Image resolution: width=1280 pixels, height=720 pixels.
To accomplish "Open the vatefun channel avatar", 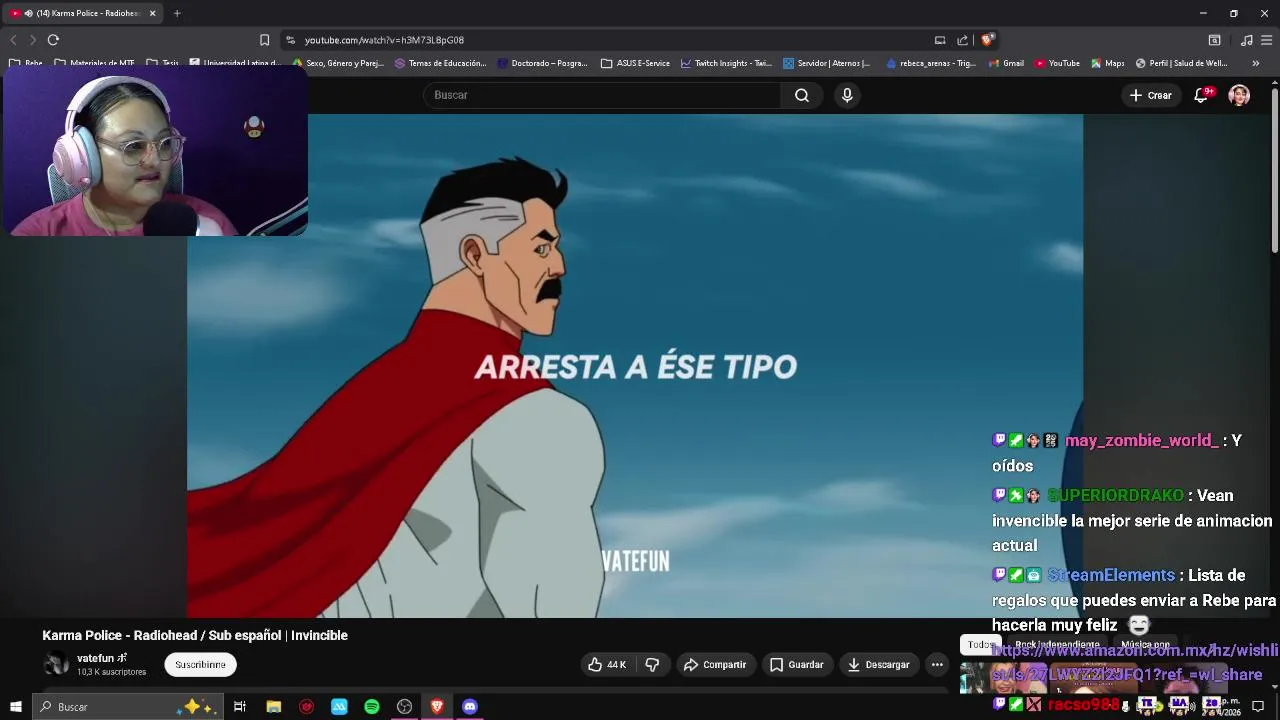I will pyautogui.click(x=56, y=664).
